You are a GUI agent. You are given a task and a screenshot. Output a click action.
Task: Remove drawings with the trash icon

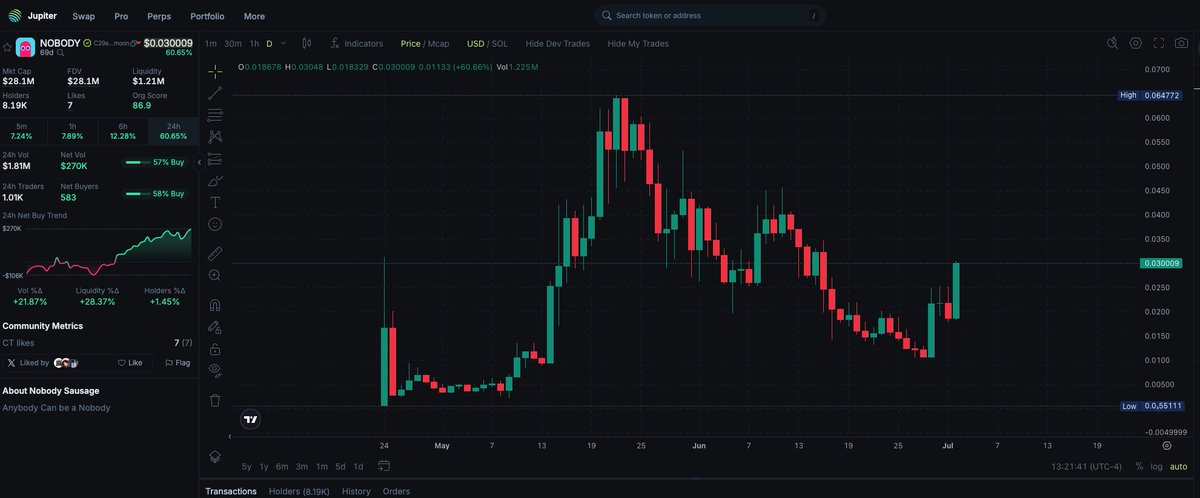pyautogui.click(x=215, y=400)
